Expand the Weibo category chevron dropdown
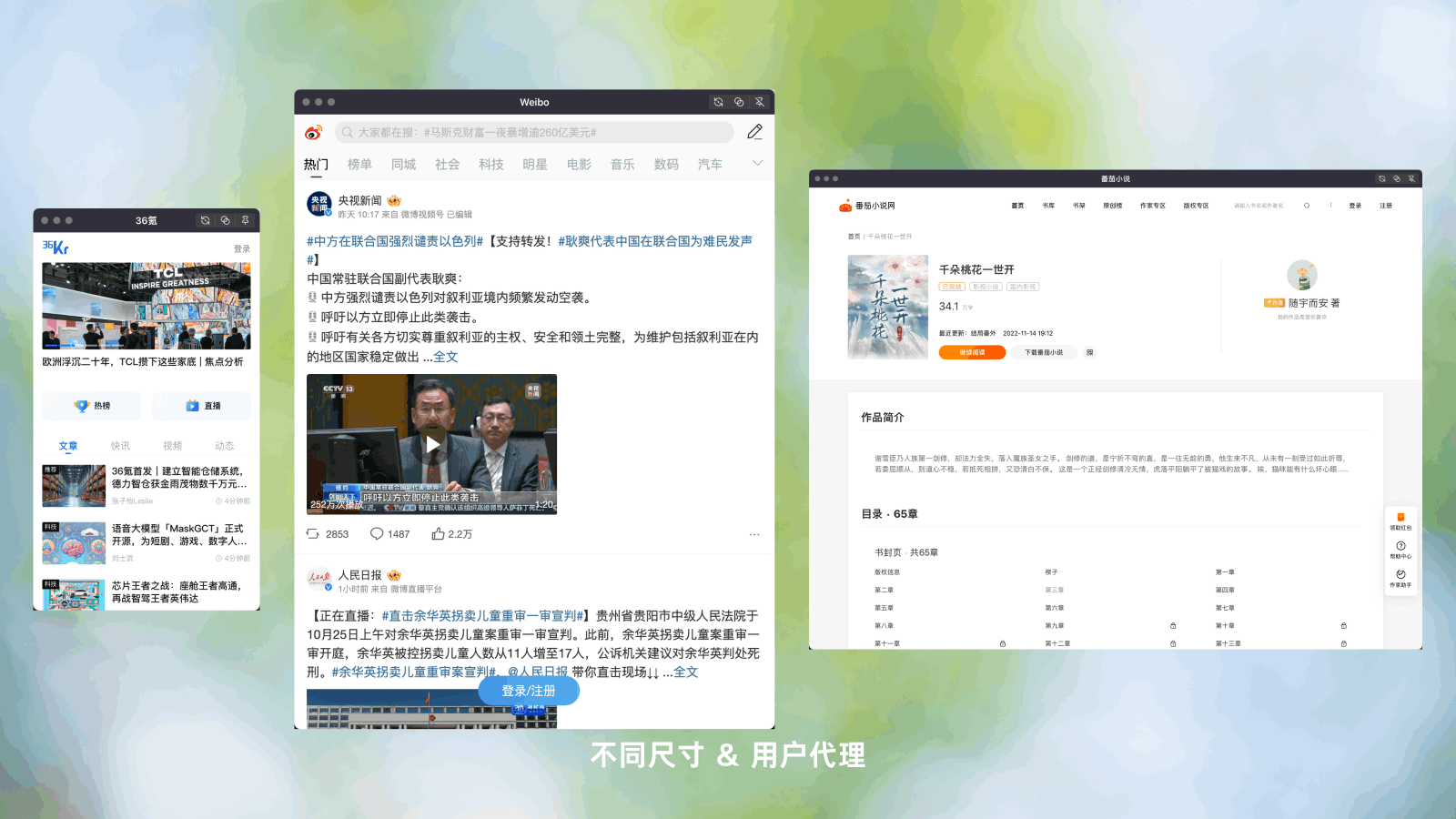Image resolution: width=1456 pixels, height=819 pixels. pos(757,164)
